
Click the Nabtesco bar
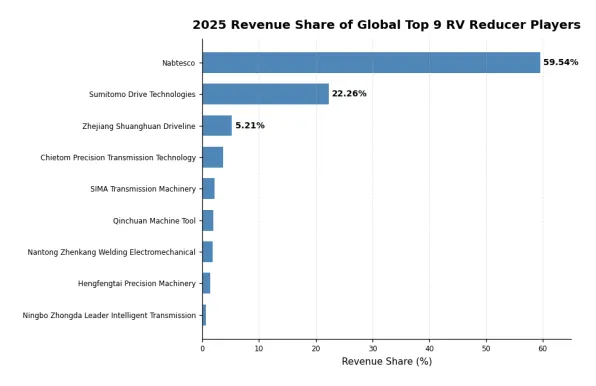tap(371, 63)
